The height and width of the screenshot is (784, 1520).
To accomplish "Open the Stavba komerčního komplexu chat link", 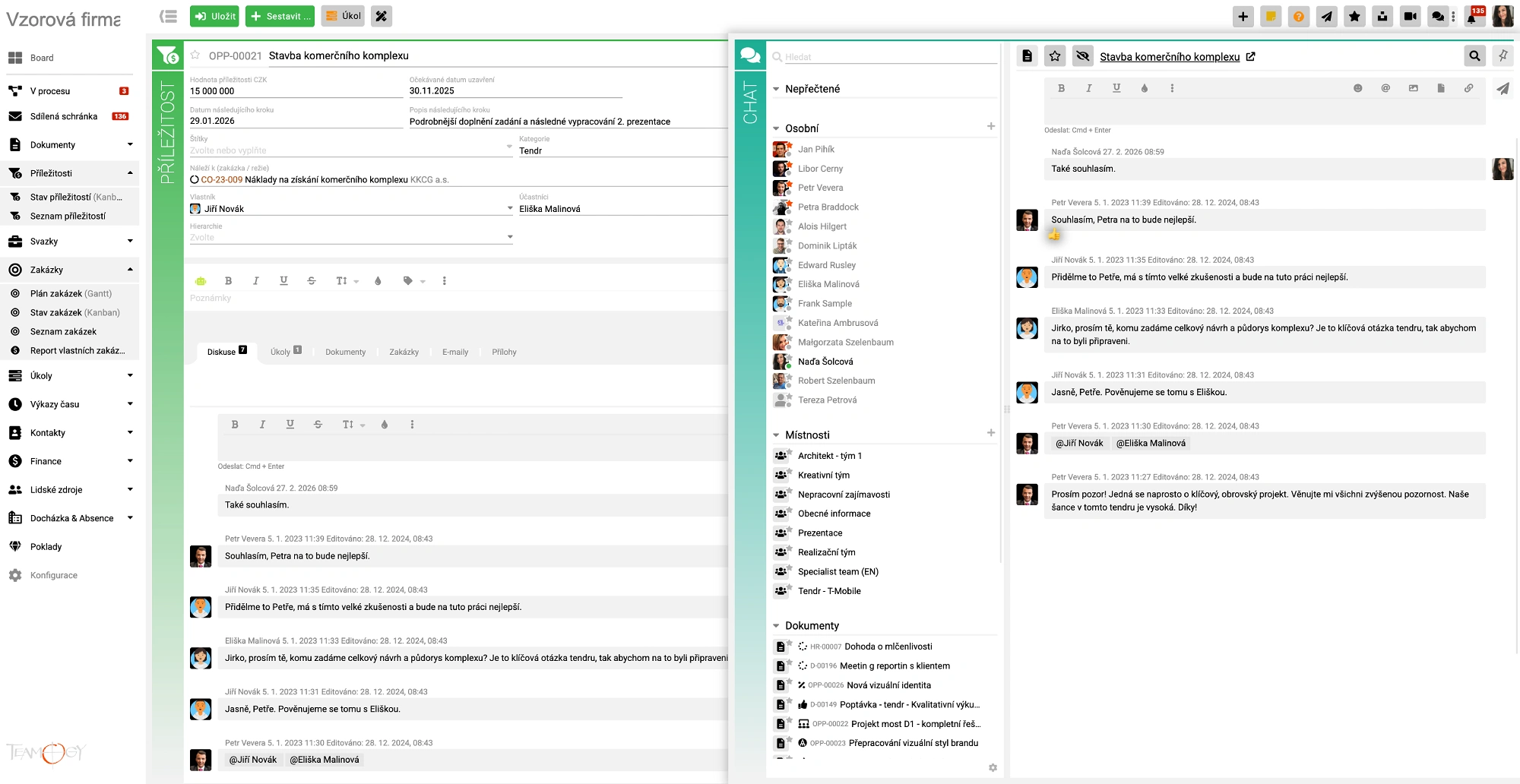I will [1170, 57].
